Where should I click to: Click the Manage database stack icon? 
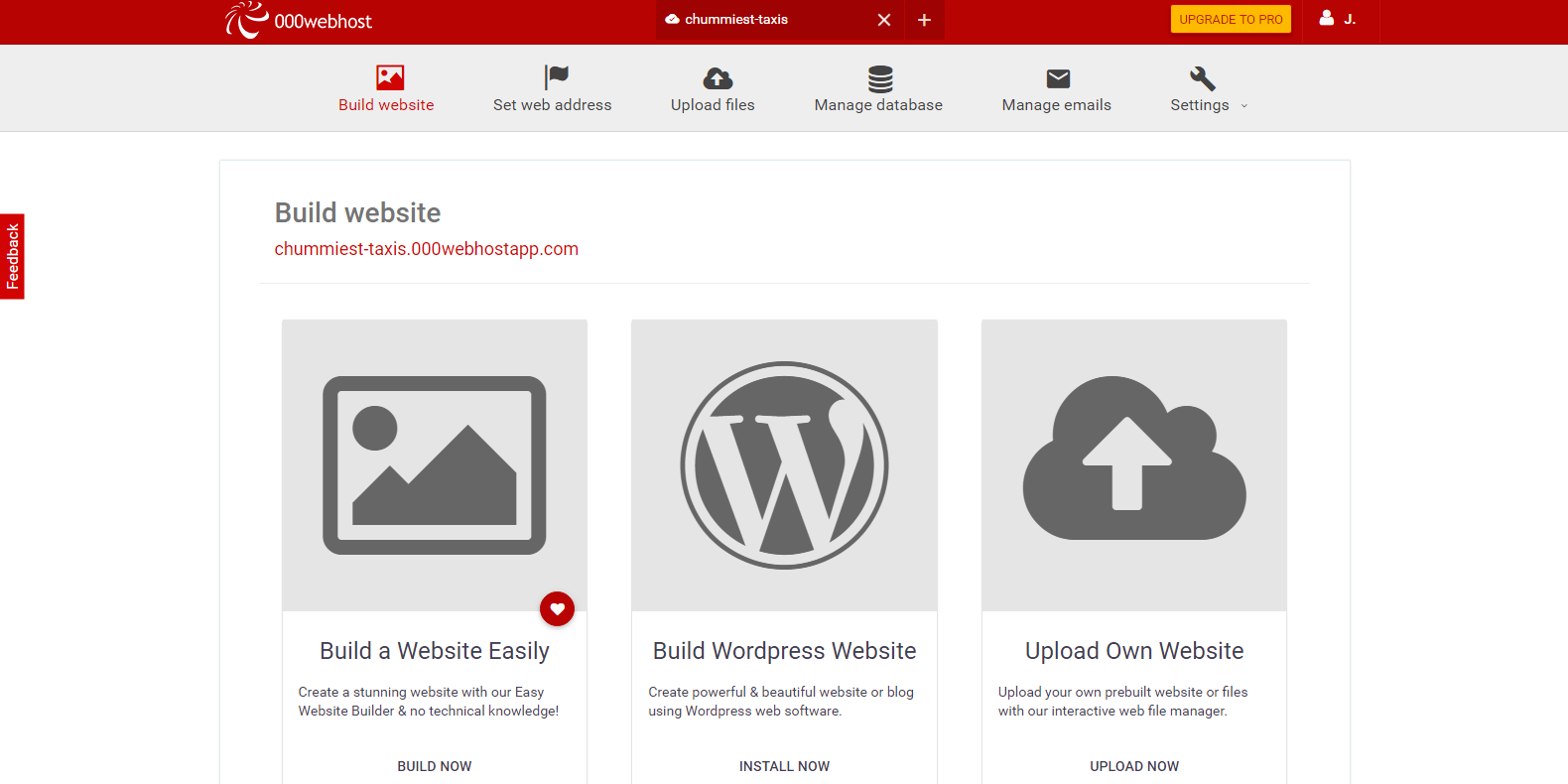click(x=879, y=77)
